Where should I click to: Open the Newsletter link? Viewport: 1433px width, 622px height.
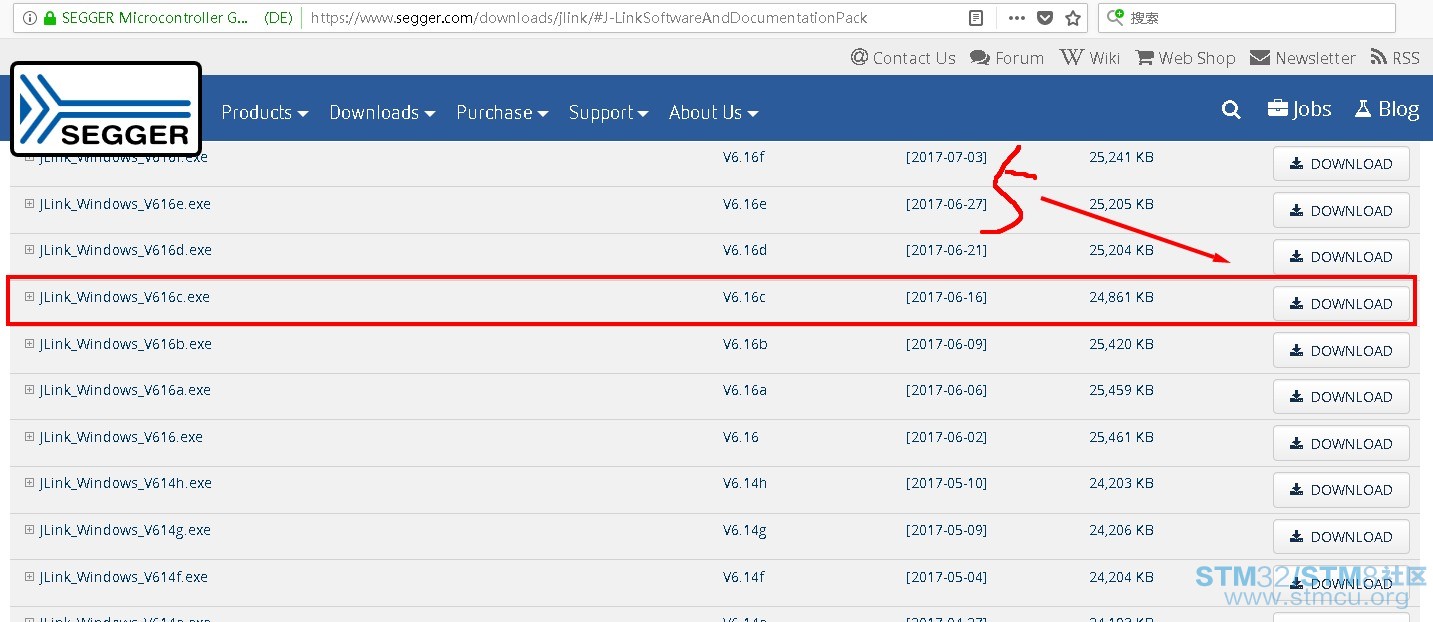coord(1303,58)
